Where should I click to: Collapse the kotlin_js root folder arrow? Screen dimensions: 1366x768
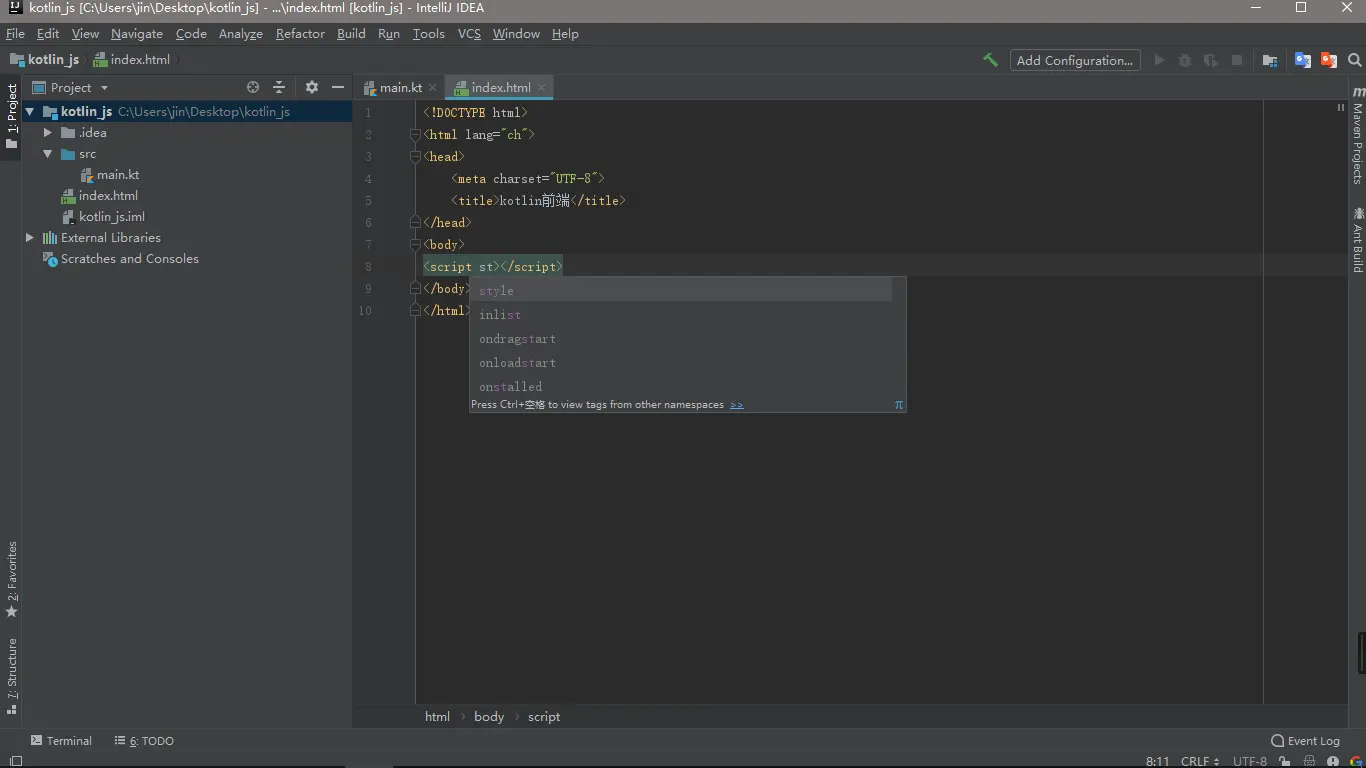tap(30, 112)
